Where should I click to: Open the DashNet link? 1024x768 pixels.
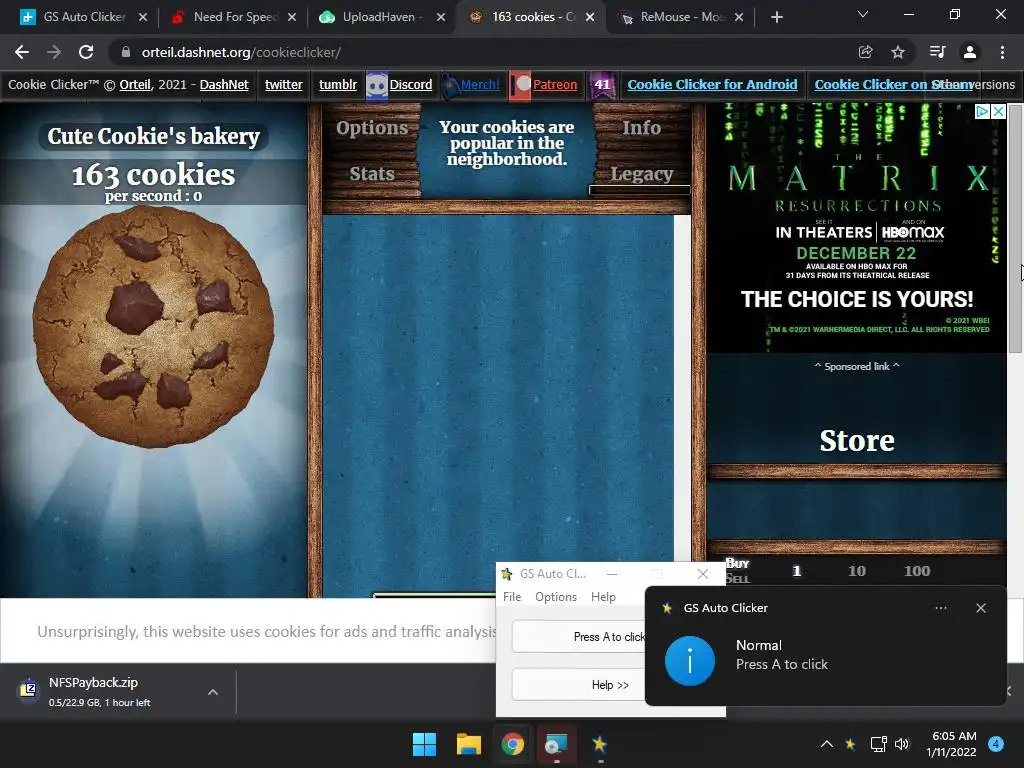coord(224,84)
